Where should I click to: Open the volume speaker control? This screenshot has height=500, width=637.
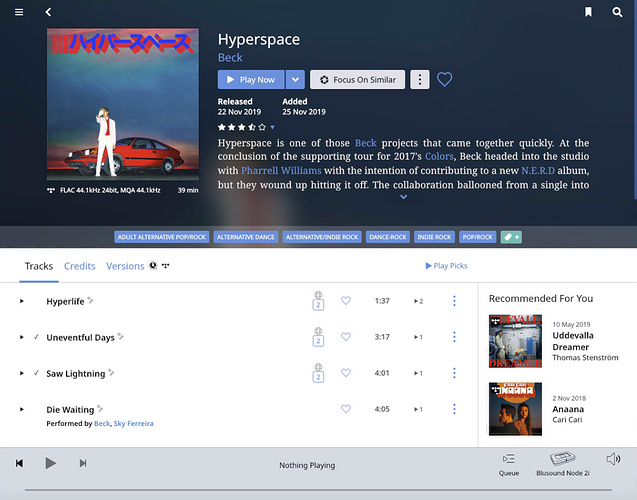613,459
